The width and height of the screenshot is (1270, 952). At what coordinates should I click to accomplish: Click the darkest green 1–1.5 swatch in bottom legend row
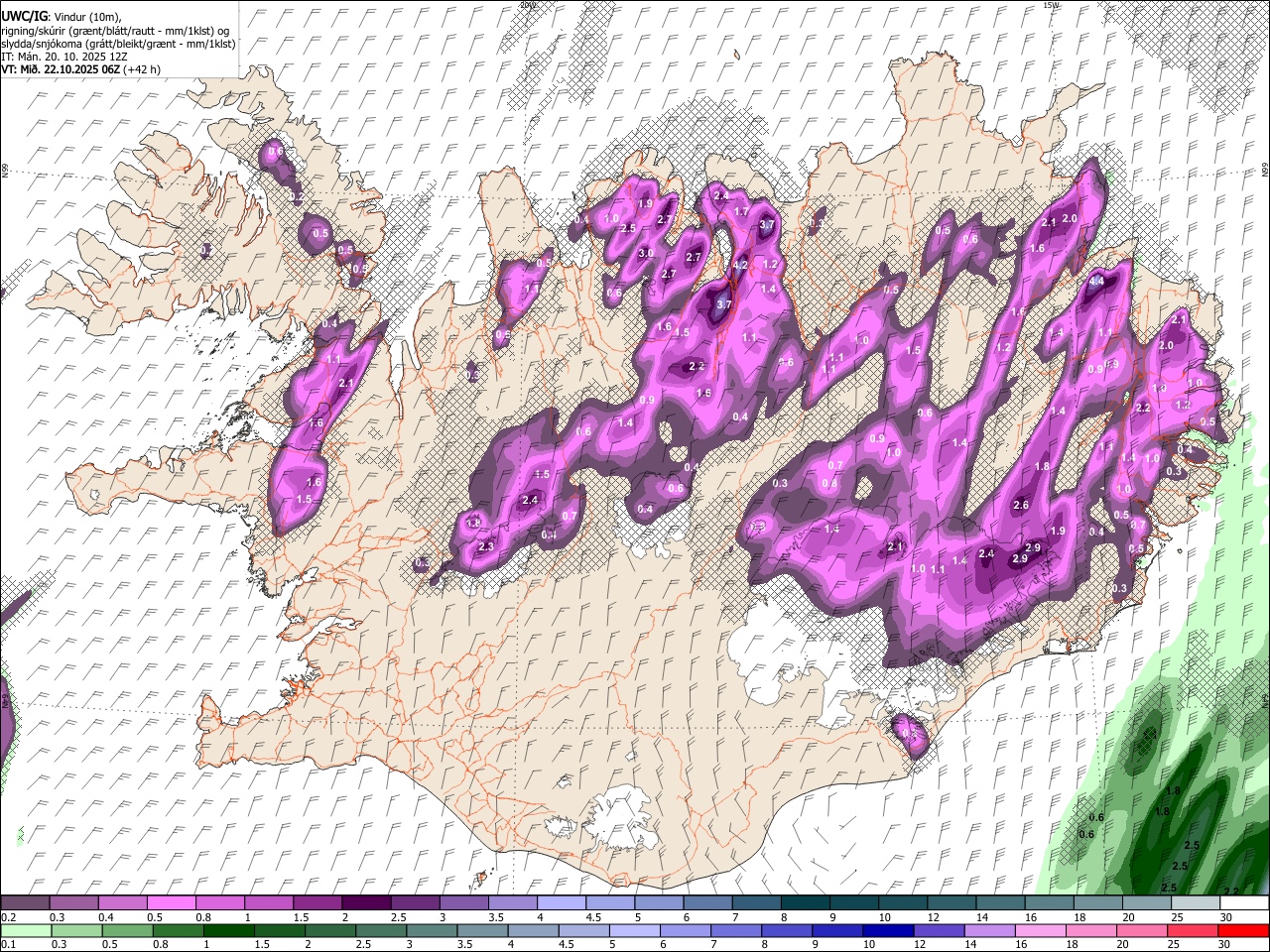[228, 931]
